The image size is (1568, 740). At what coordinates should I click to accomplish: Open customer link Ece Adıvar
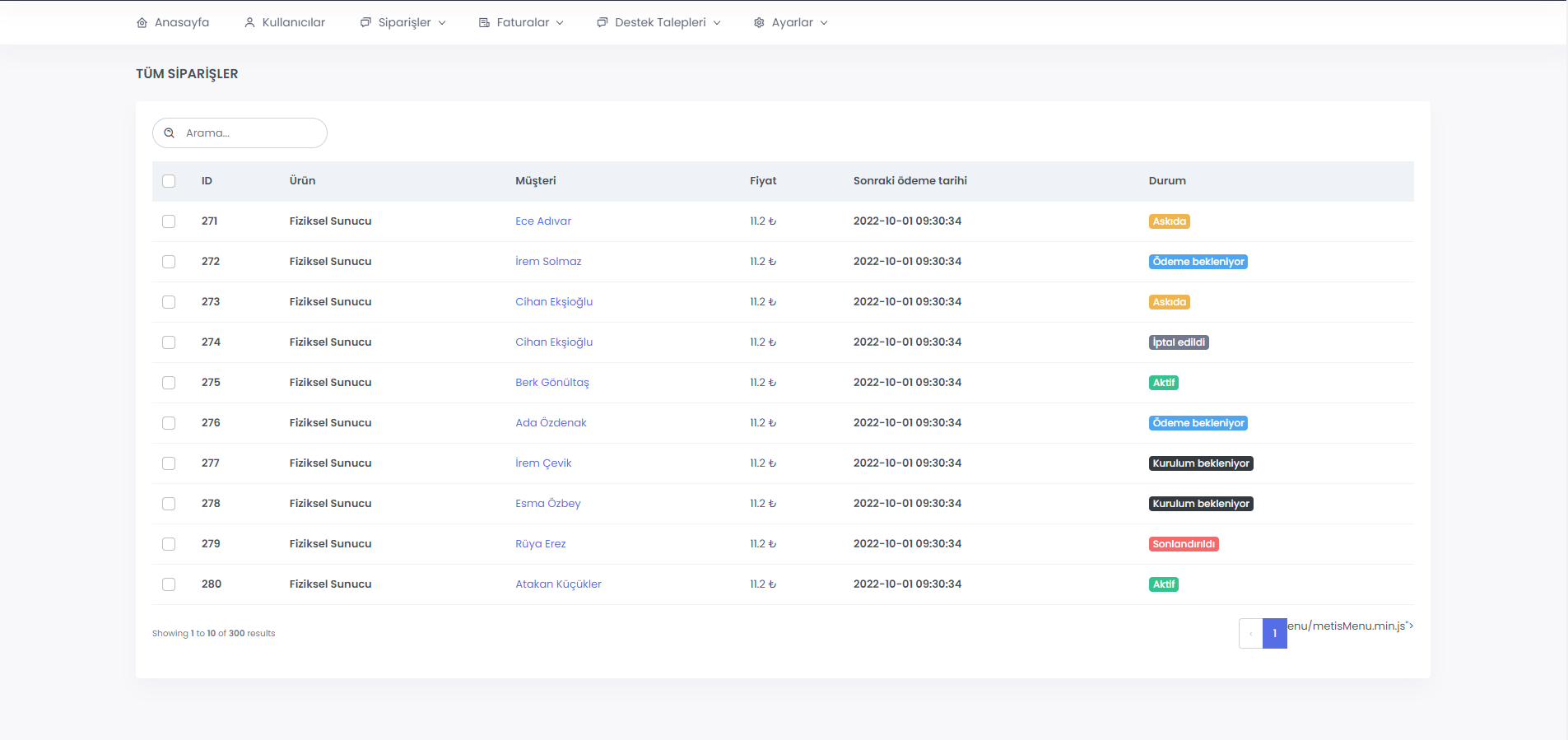[543, 221]
